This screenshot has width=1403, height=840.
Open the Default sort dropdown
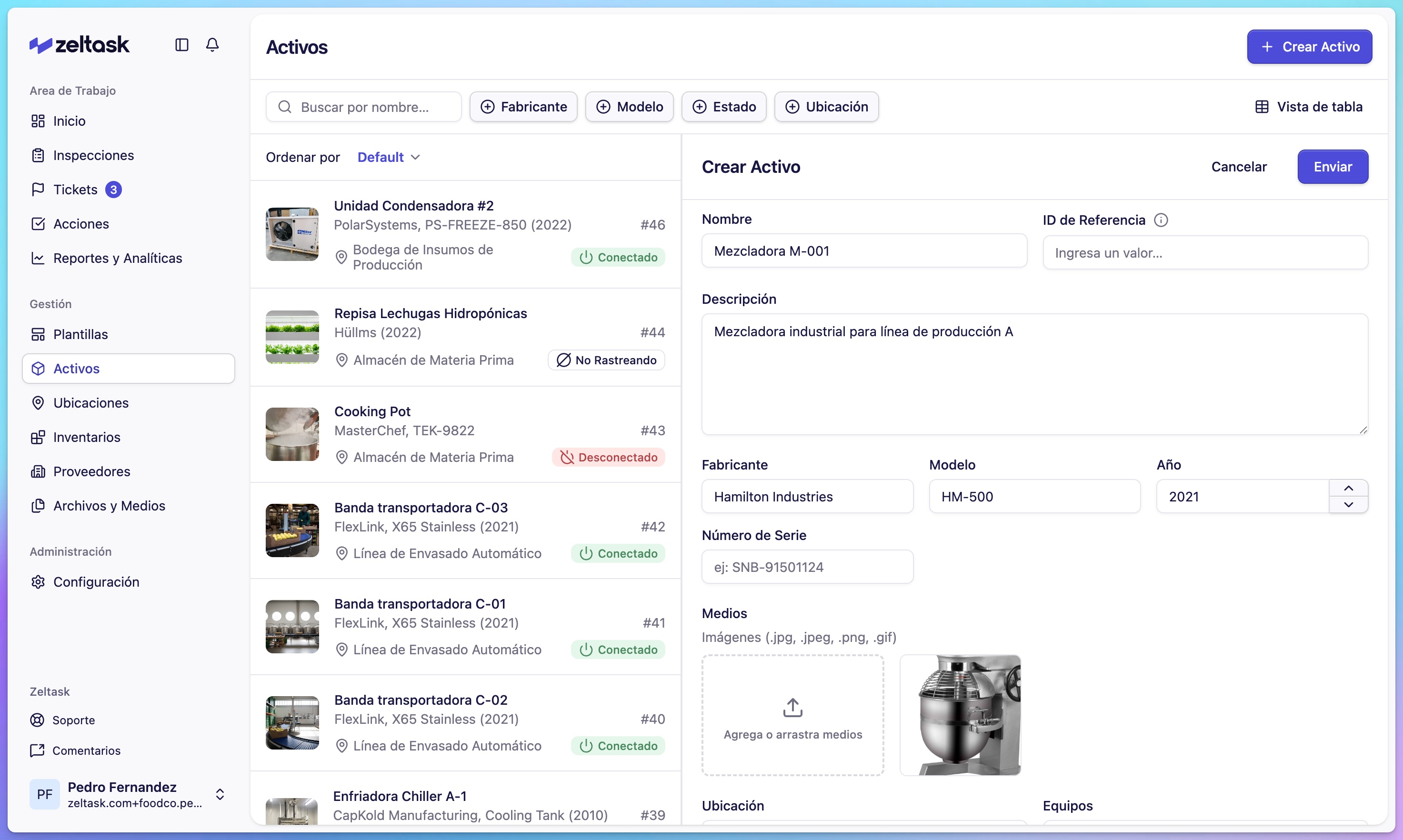pos(388,157)
